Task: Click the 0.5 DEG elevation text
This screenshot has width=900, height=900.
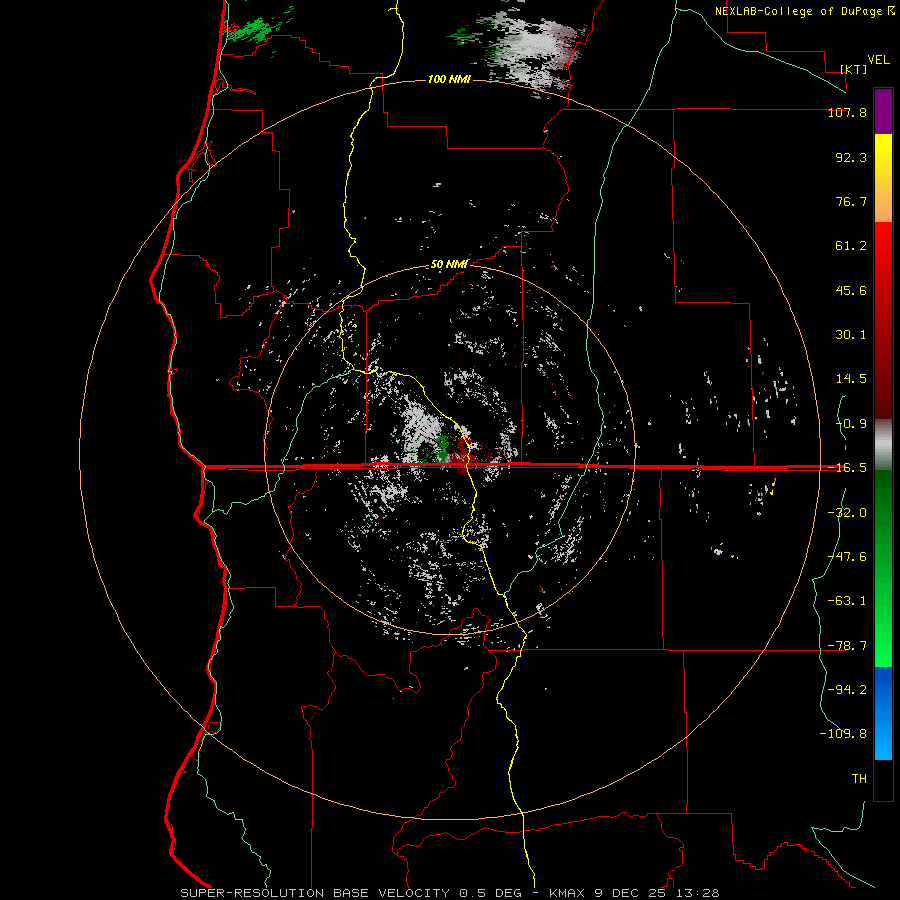Action: (490, 893)
